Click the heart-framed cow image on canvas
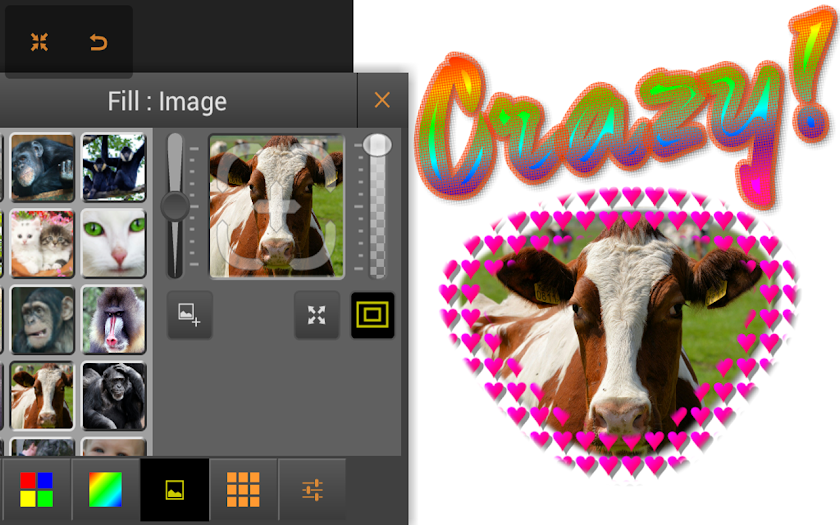Screen dimensions: 840x525 [x=619, y=335]
